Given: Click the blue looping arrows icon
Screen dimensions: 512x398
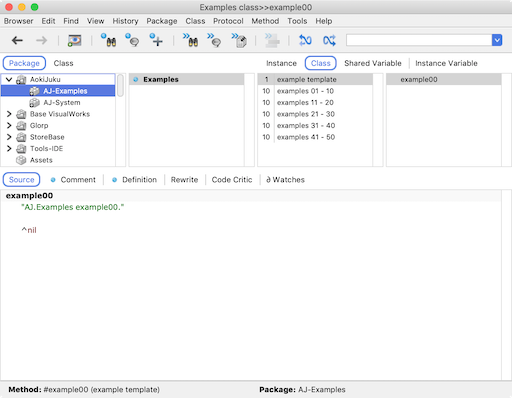Looking at the screenshot, I should 305,40.
